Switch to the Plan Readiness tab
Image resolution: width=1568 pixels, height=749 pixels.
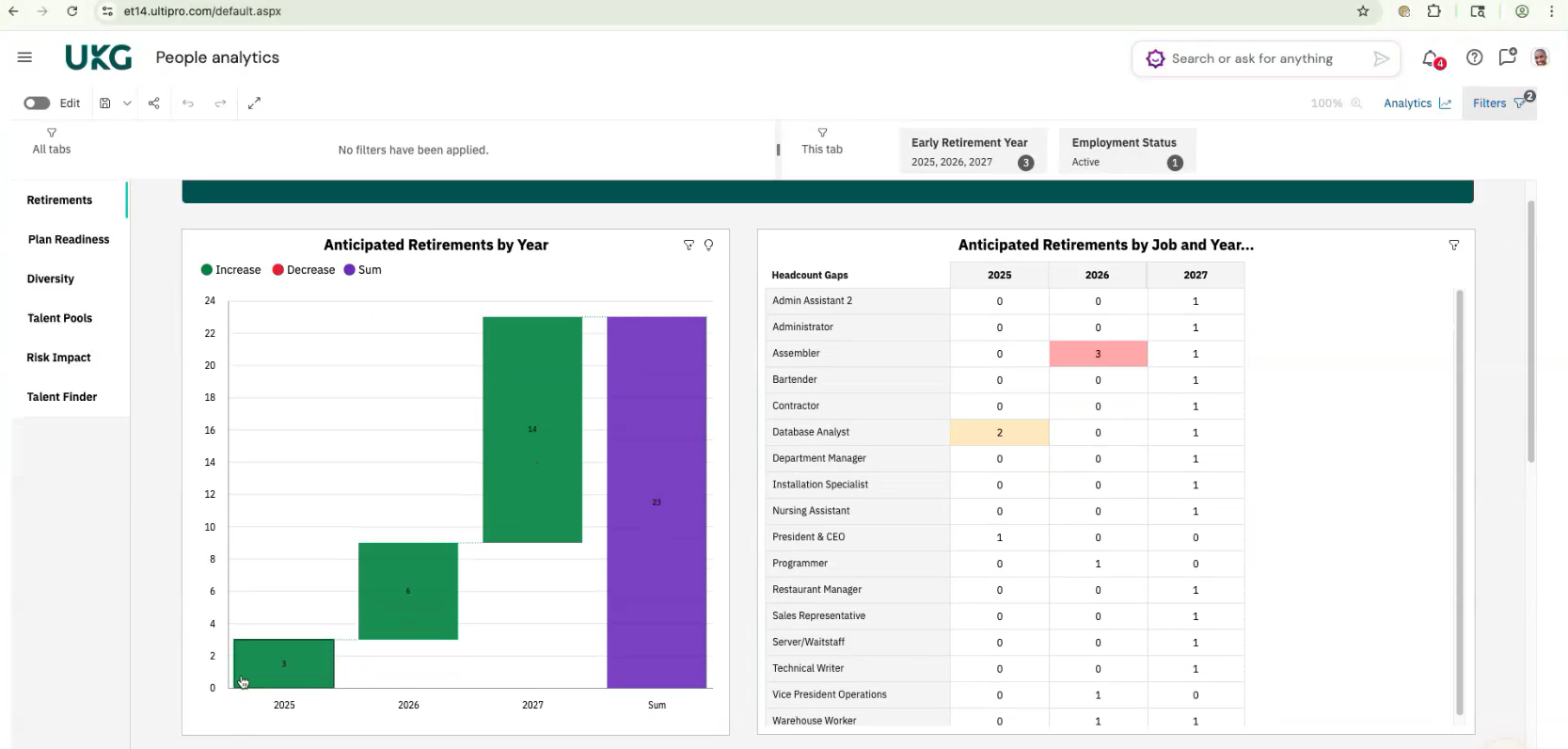69,240
